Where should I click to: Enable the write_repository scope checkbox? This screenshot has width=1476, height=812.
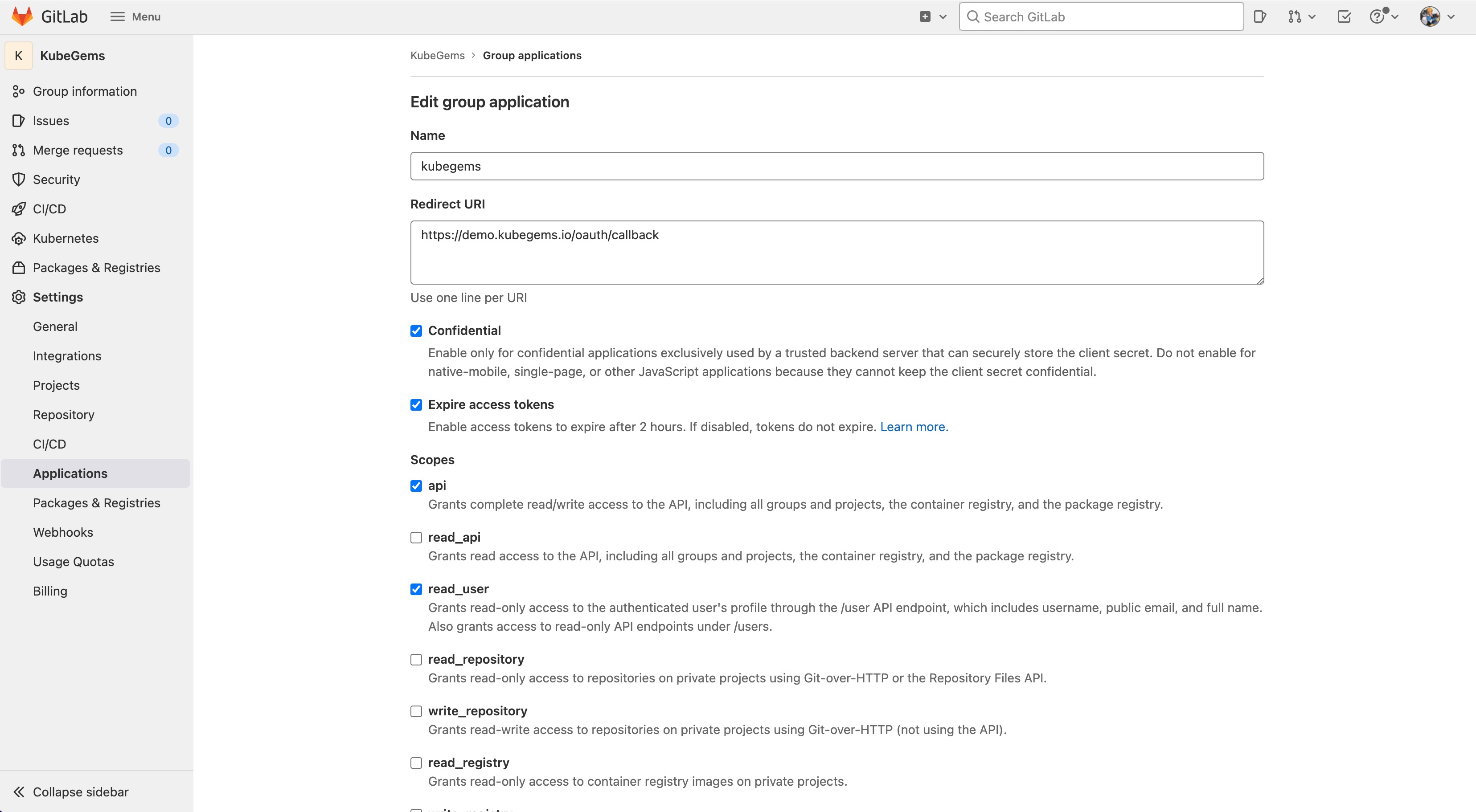coord(416,711)
